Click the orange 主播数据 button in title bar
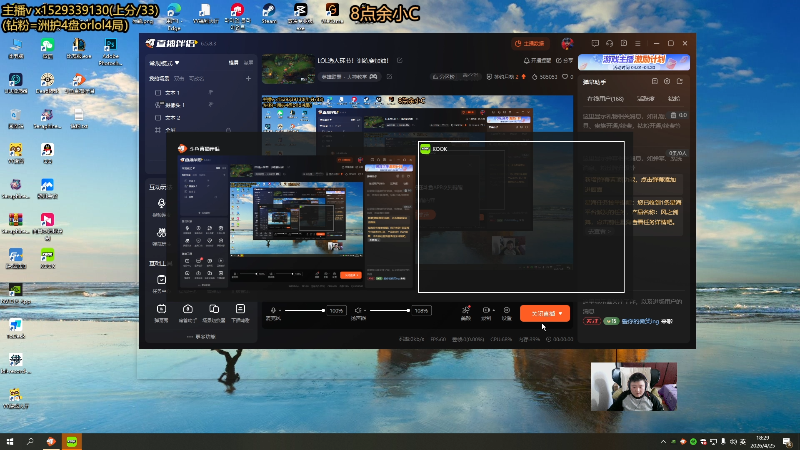Viewport: 800px width, 450px height. 530,44
